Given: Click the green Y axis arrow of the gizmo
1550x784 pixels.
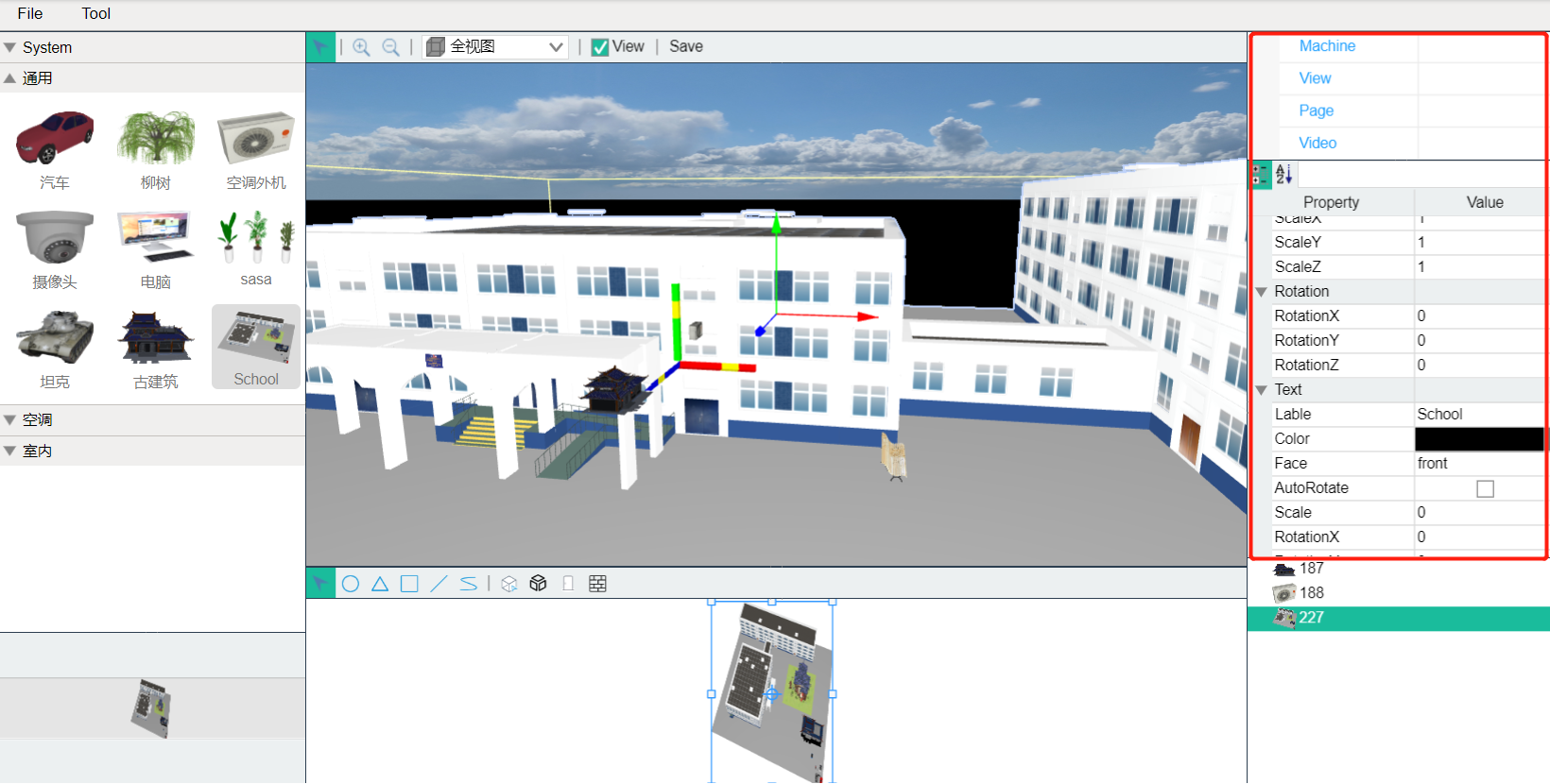Looking at the screenshot, I should pyautogui.click(x=776, y=225).
